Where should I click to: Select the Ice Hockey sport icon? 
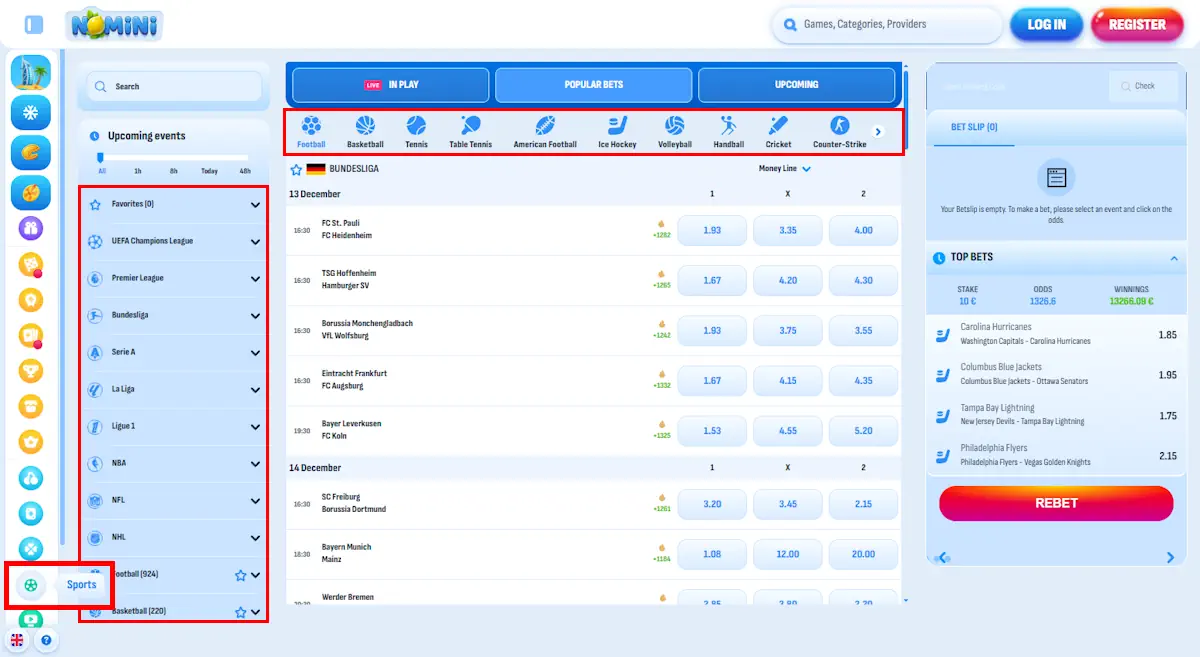616,128
